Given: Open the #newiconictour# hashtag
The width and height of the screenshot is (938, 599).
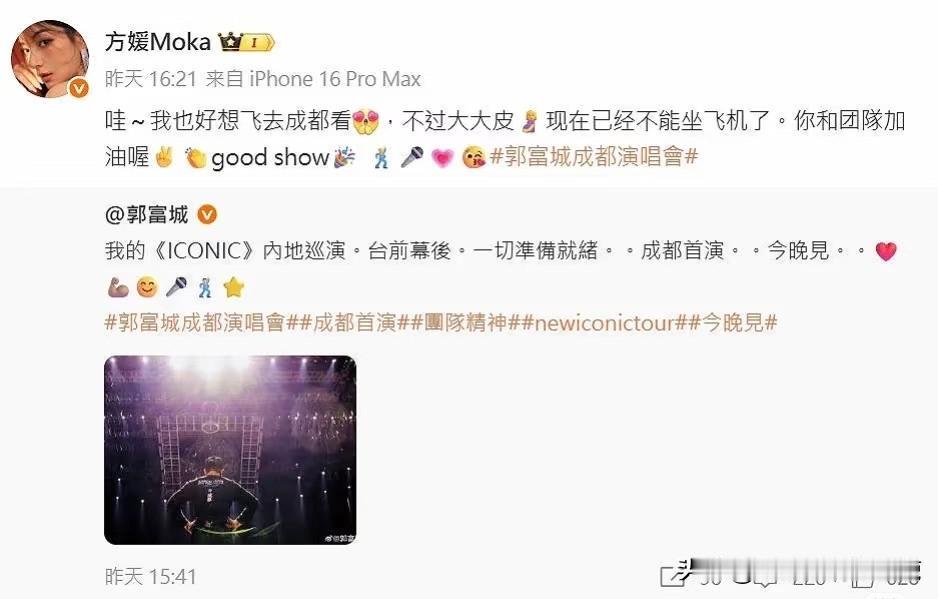Looking at the screenshot, I should [604, 323].
